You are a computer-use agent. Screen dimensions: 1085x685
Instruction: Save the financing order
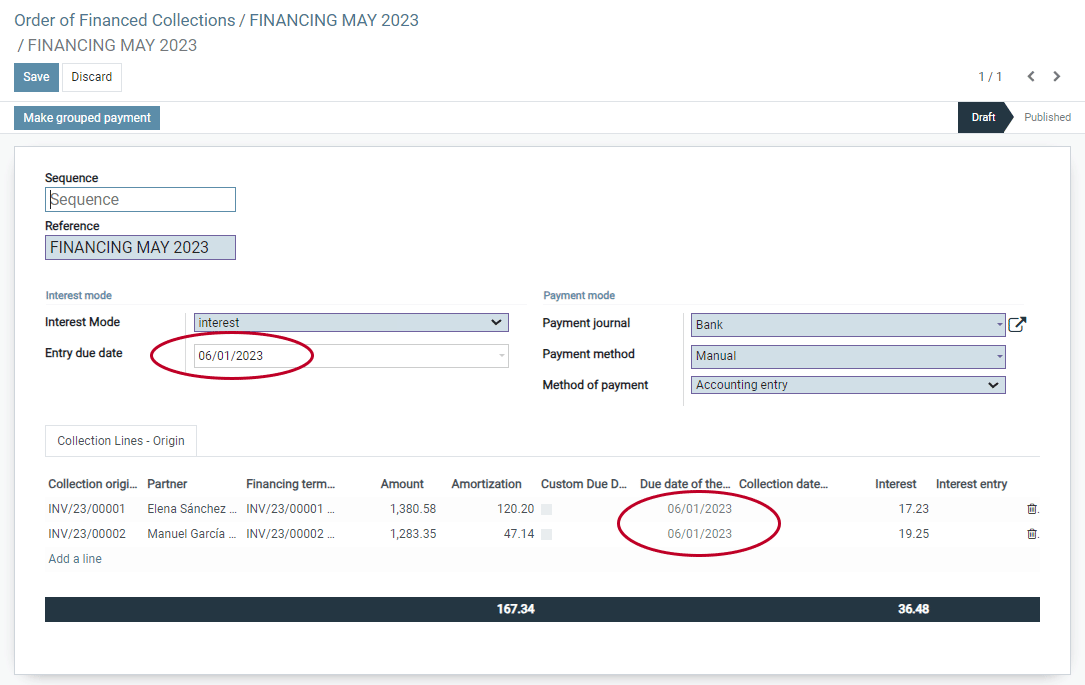pyautogui.click(x=36, y=77)
